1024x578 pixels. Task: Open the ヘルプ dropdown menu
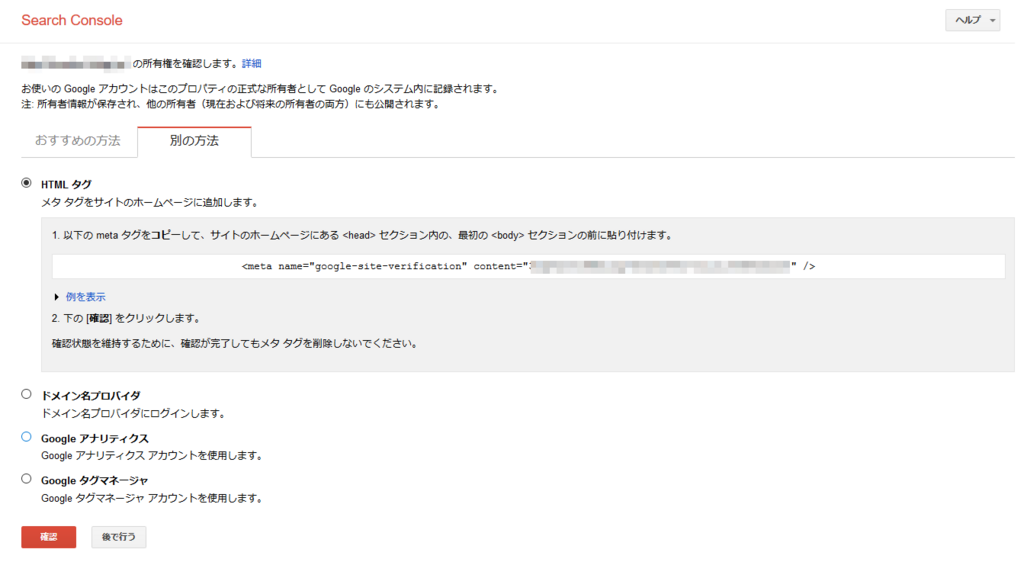pos(972,20)
